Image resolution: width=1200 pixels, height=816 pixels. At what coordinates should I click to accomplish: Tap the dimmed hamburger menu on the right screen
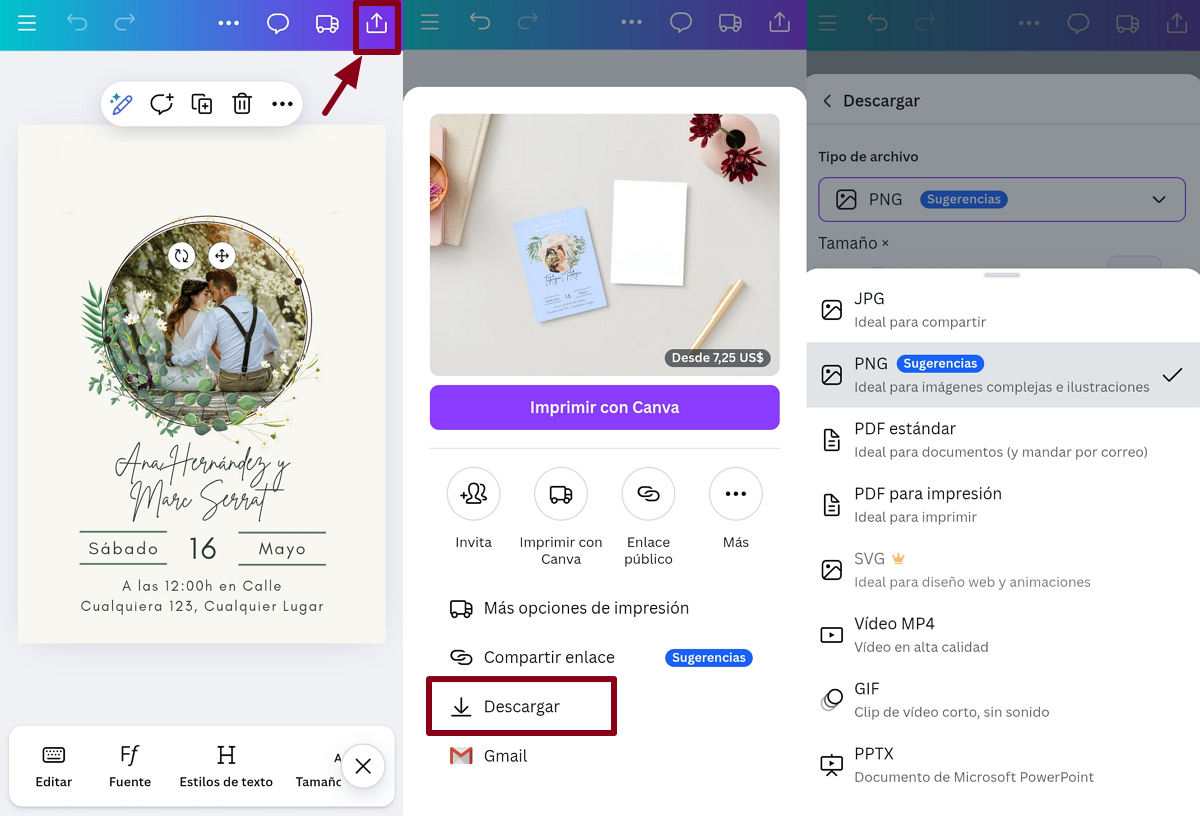[x=829, y=23]
